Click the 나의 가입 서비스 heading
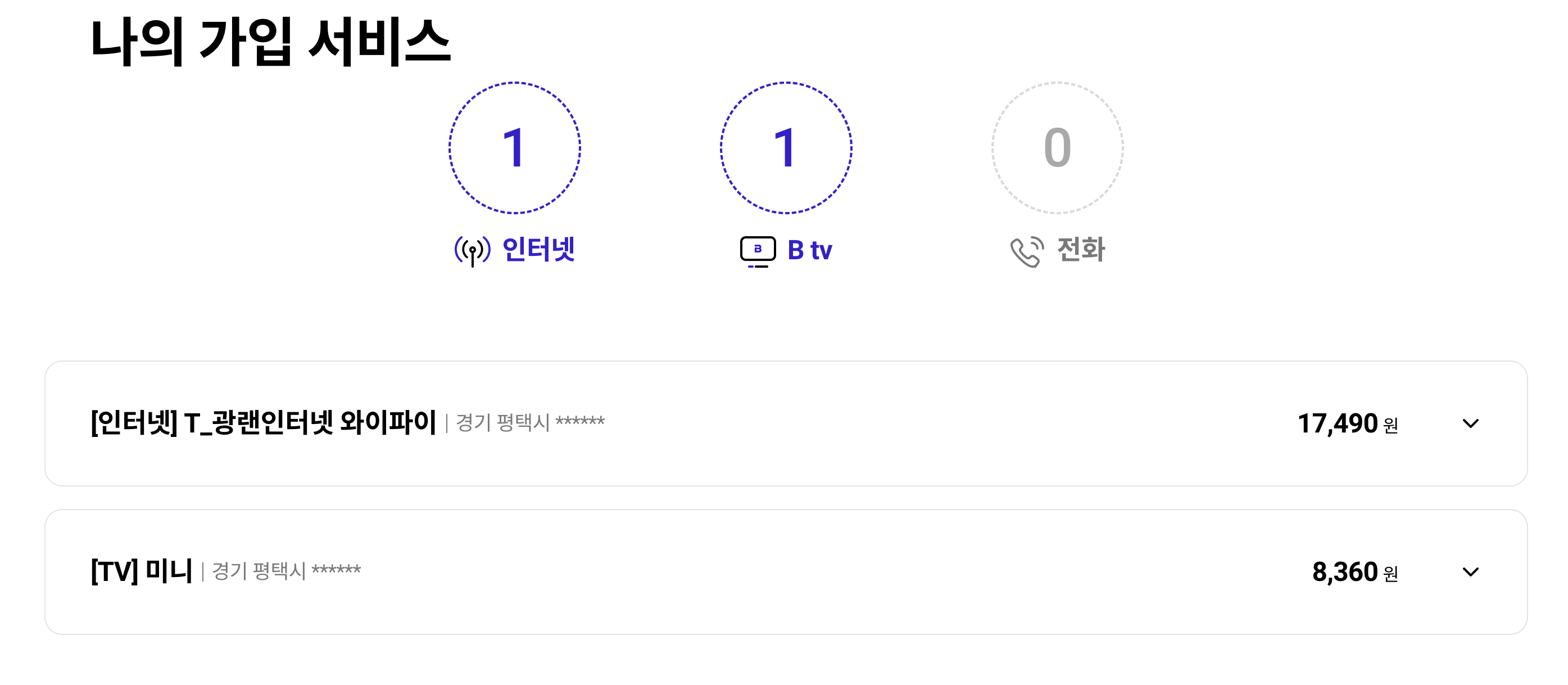The image size is (1568, 685). 271,42
